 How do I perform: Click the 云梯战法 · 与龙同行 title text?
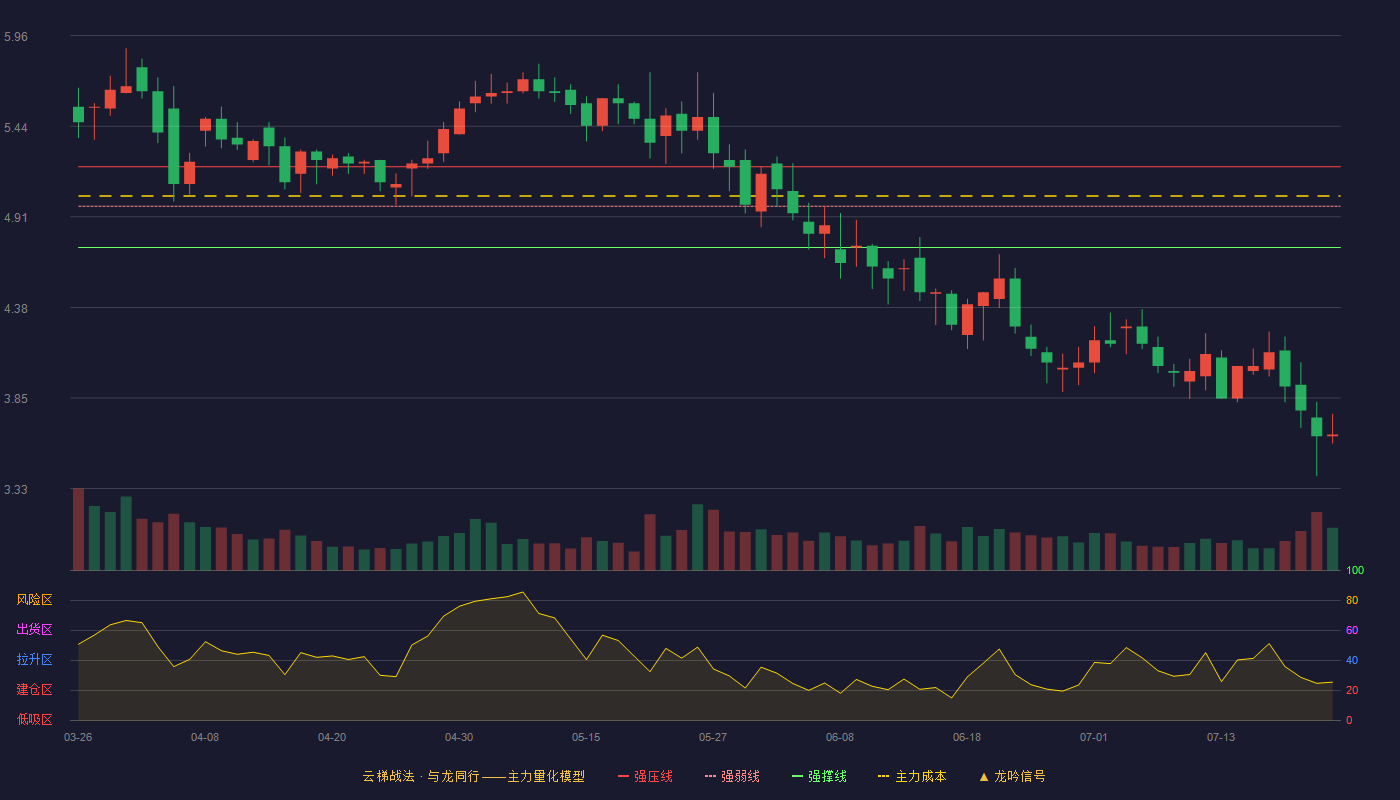tap(418, 776)
